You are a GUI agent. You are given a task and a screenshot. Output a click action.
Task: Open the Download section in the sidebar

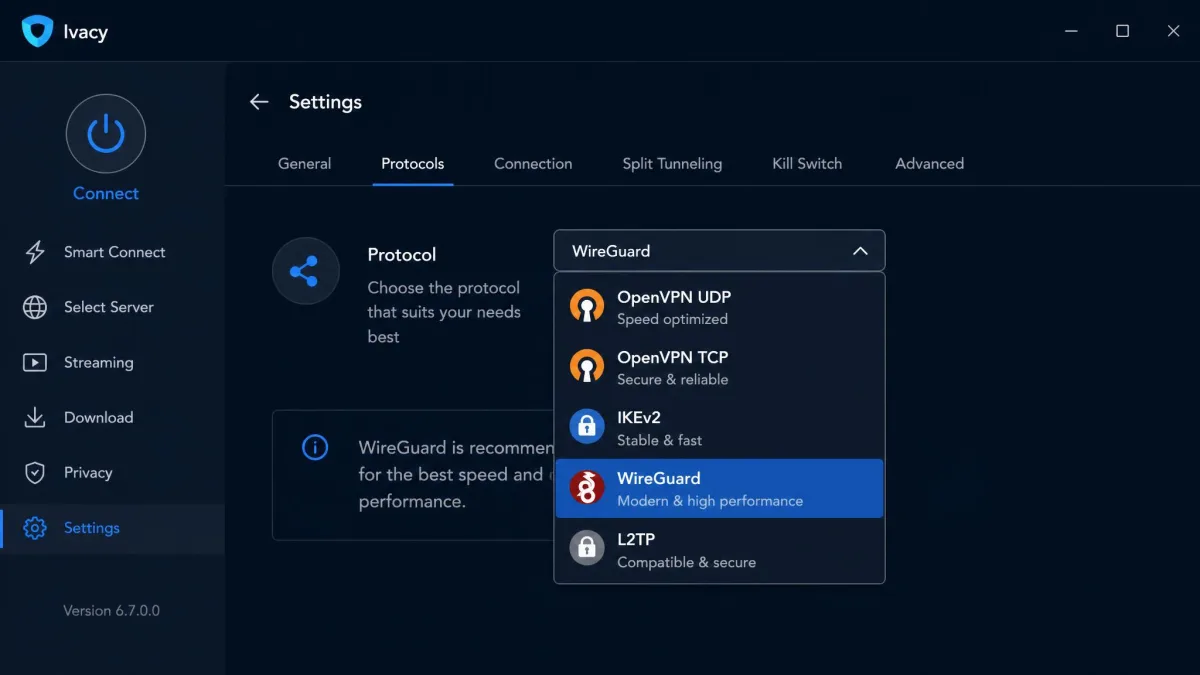(112, 417)
